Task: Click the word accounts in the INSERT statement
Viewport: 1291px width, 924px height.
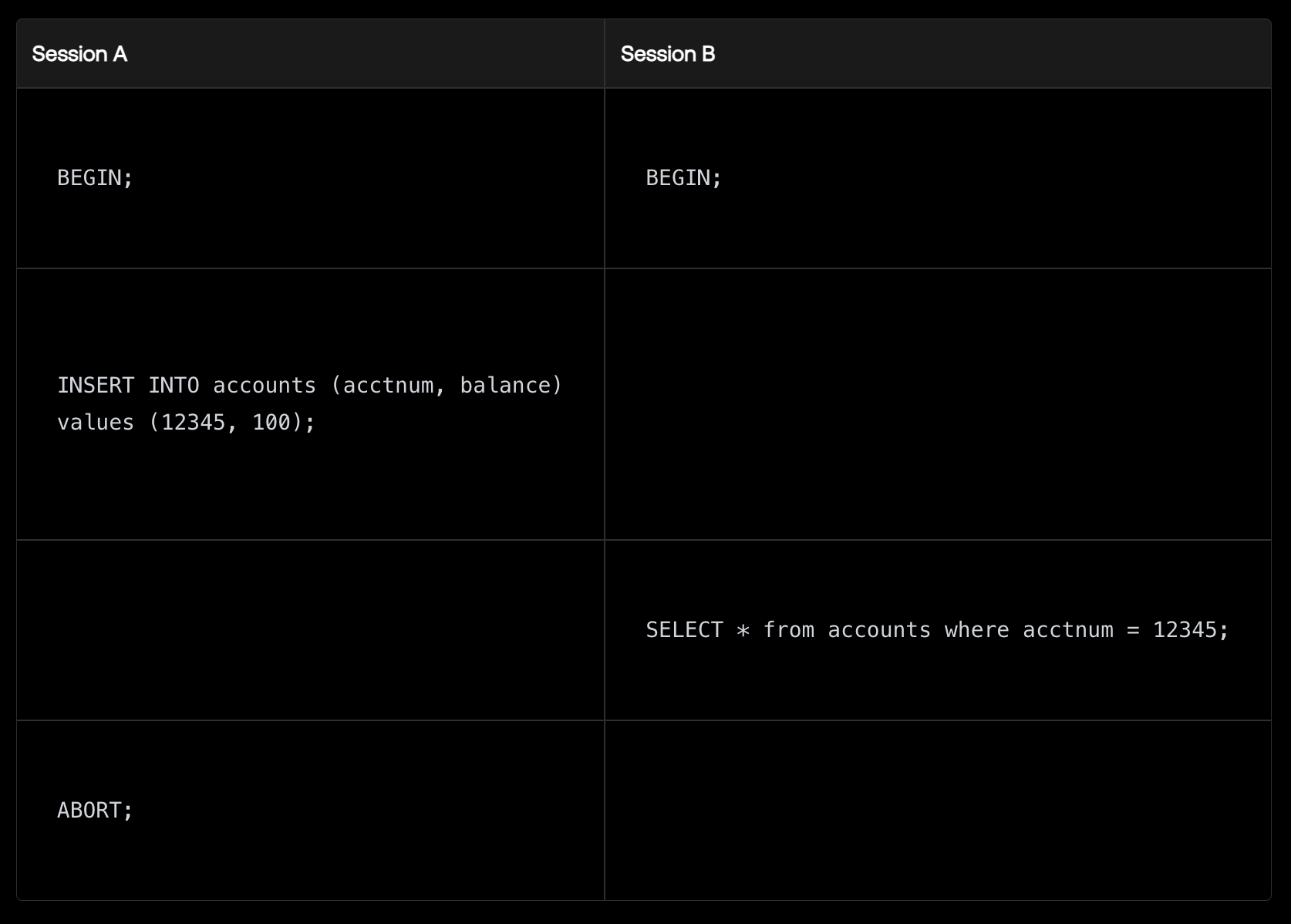Action: point(265,386)
